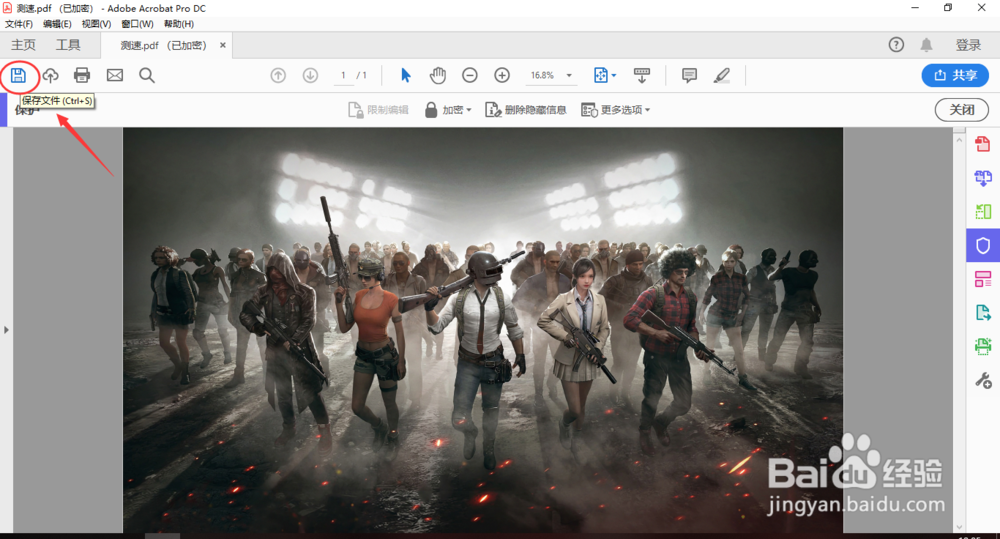Click the 登录 sign-in link
This screenshot has width=1000, height=539.
click(968, 45)
